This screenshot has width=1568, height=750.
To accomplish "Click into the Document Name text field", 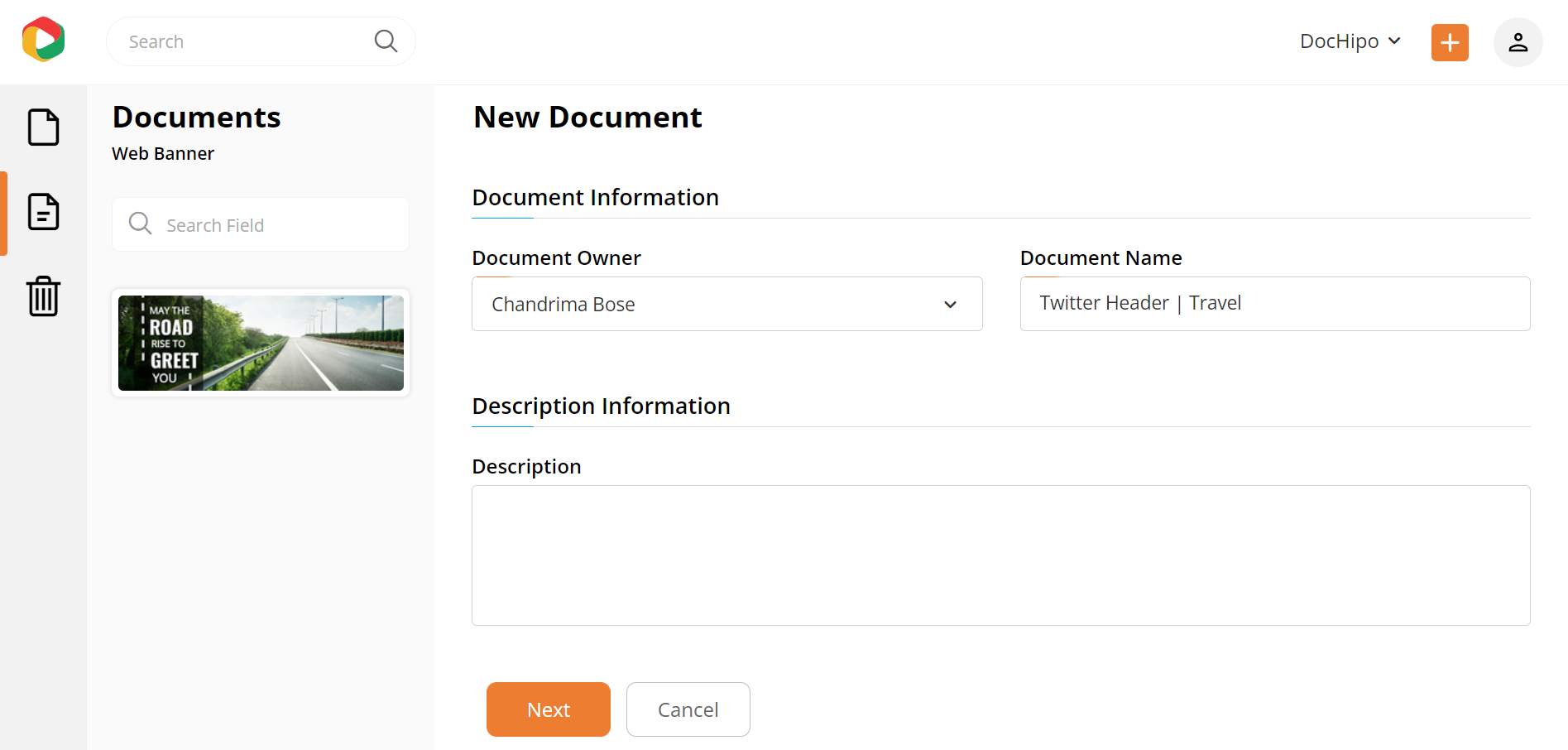I will [1274, 304].
